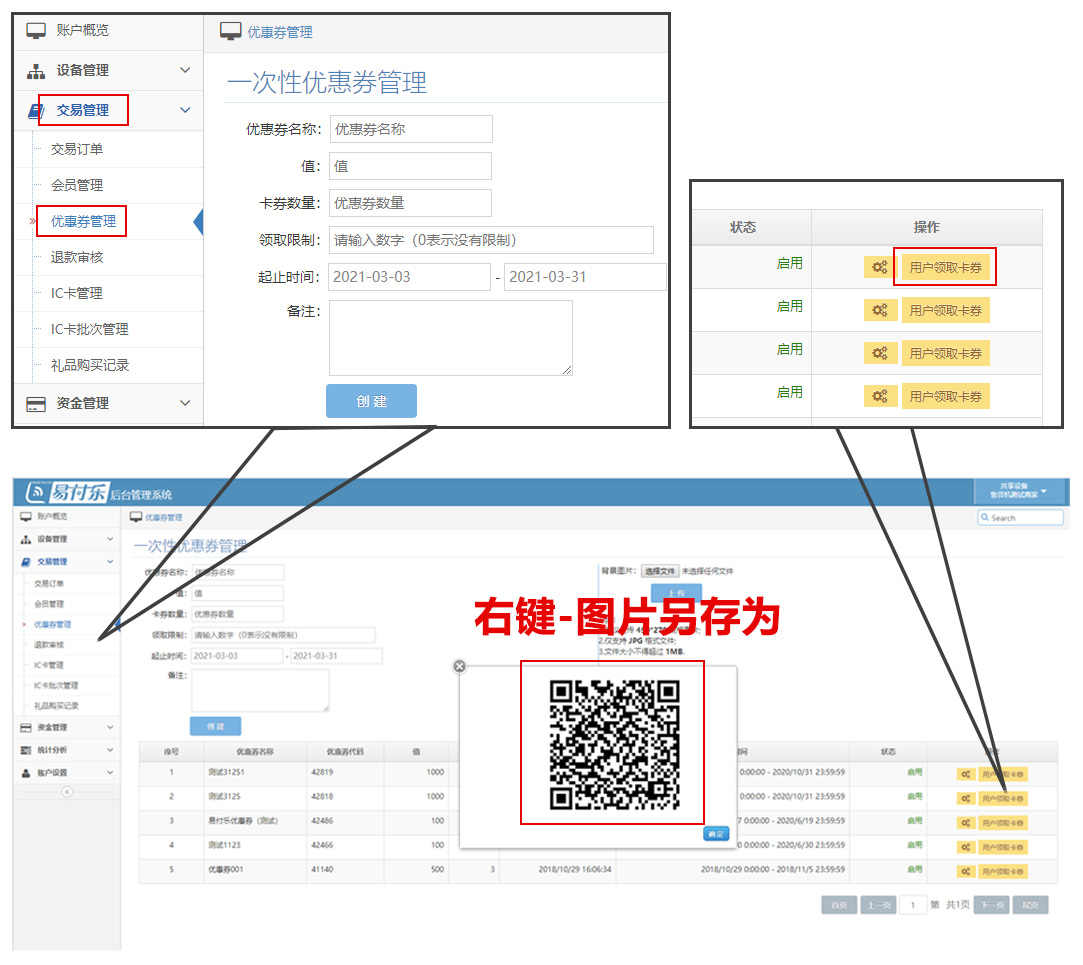Go to 下一页 in table pagination
The height and width of the screenshot is (965, 1083).
coord(992,905)
